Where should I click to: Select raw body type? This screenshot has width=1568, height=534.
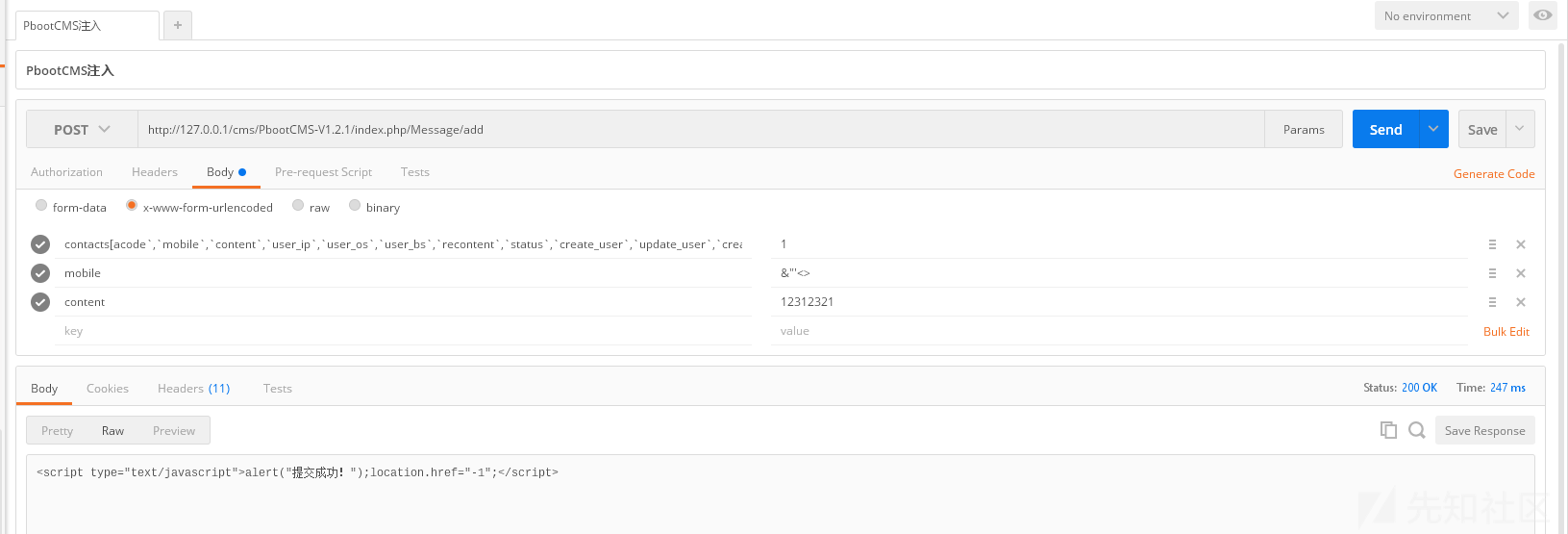coord(298,205)
